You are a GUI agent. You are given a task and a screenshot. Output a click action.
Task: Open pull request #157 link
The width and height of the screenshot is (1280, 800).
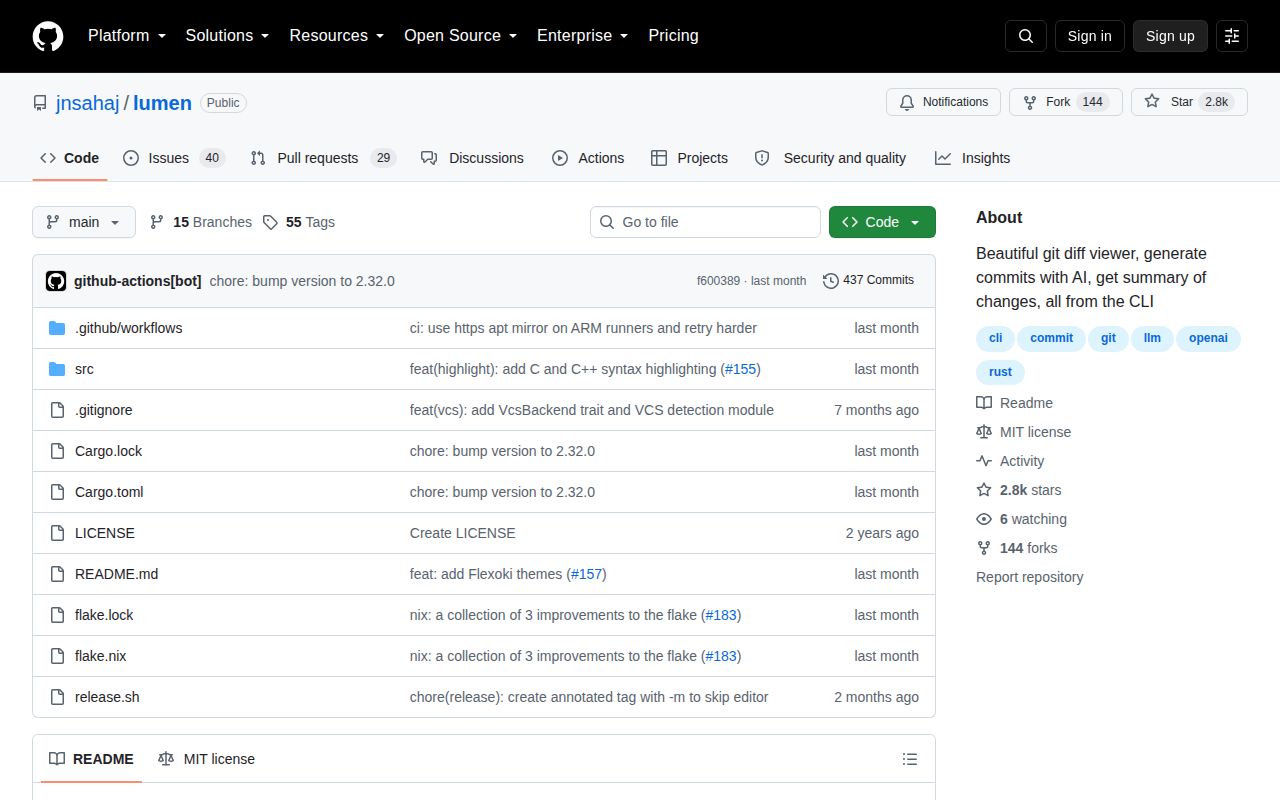click(x=586, y=574)
